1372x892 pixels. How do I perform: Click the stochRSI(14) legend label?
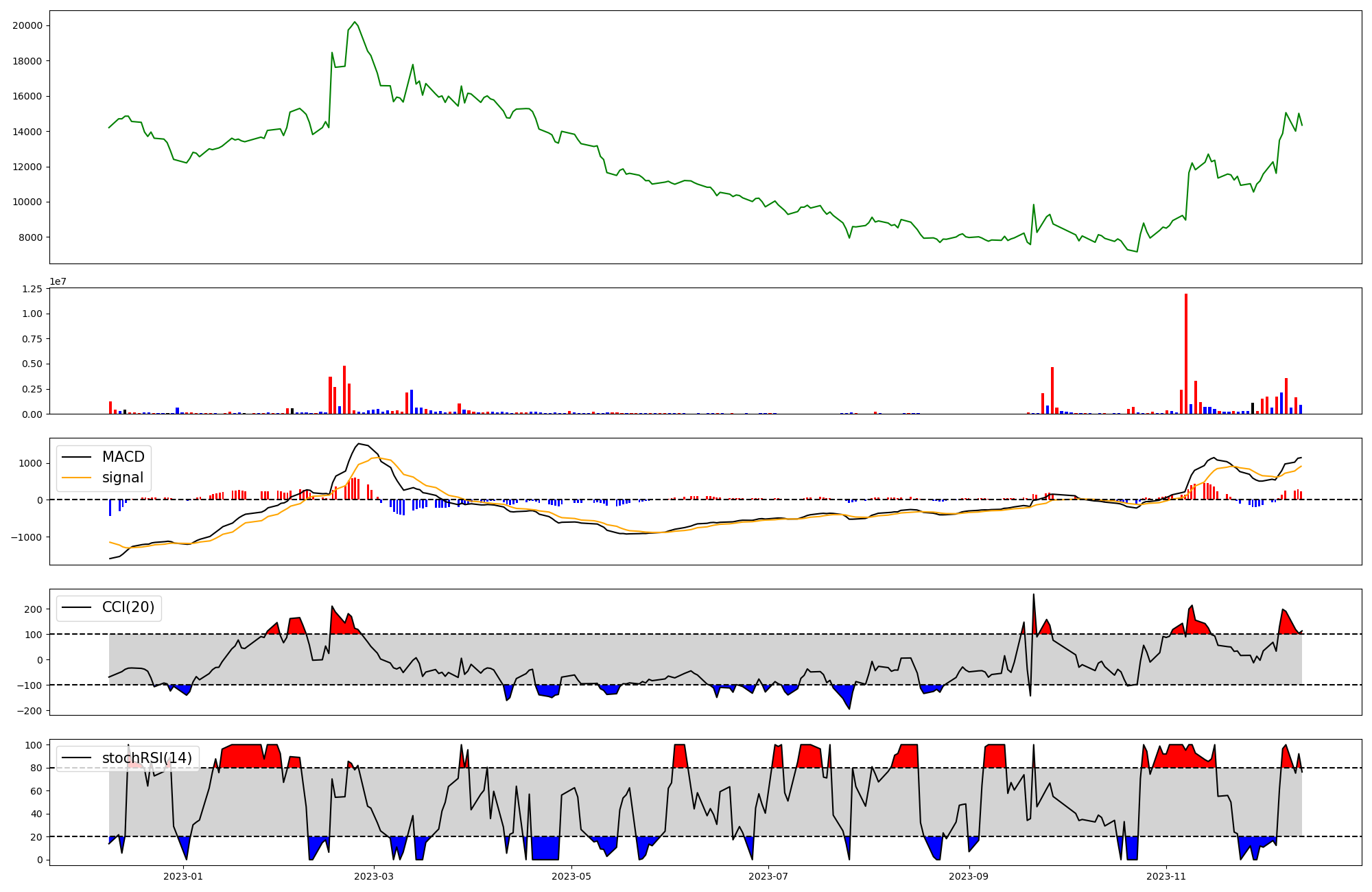146,758
